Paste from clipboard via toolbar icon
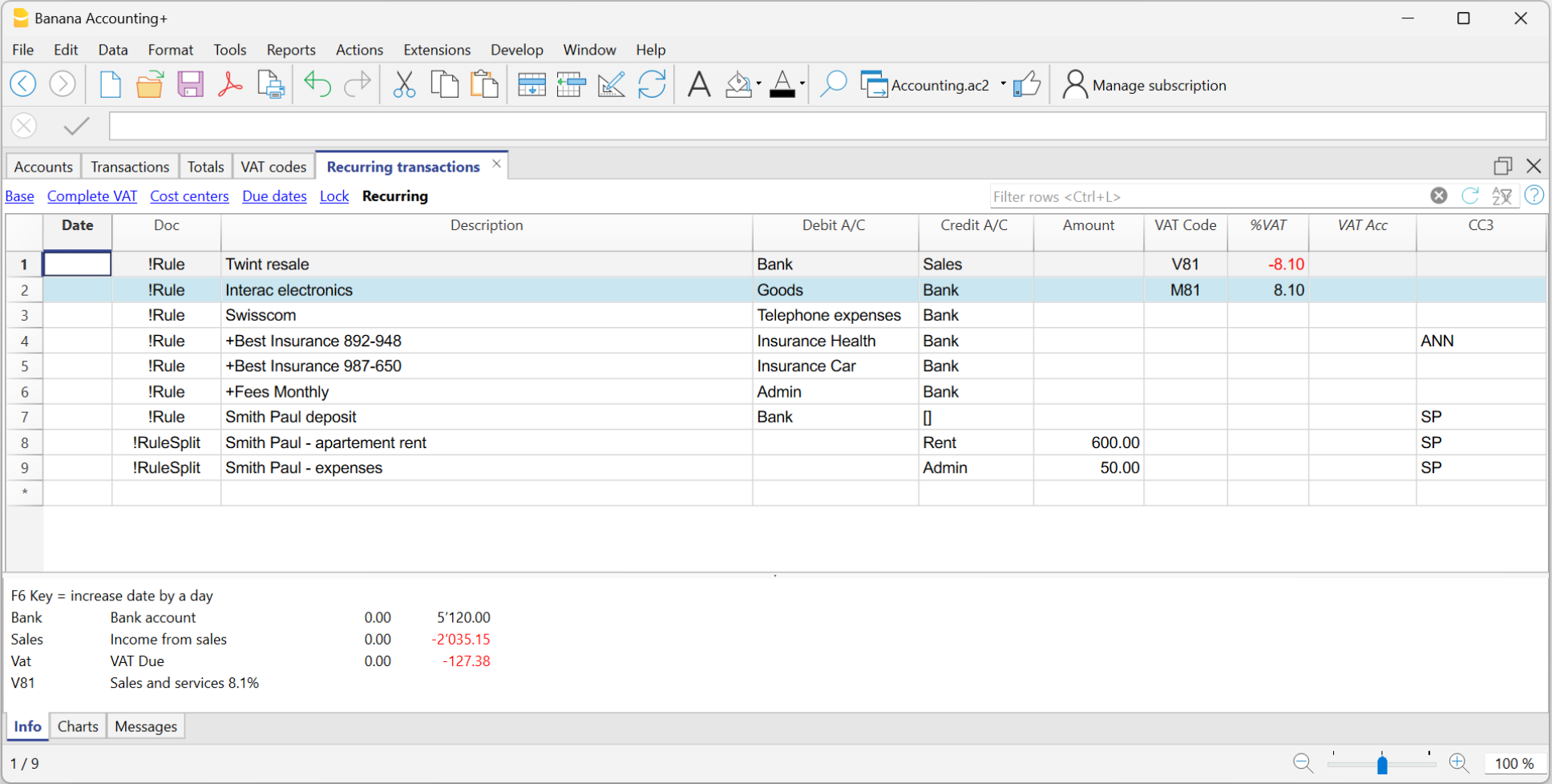 tap(484, 84)
